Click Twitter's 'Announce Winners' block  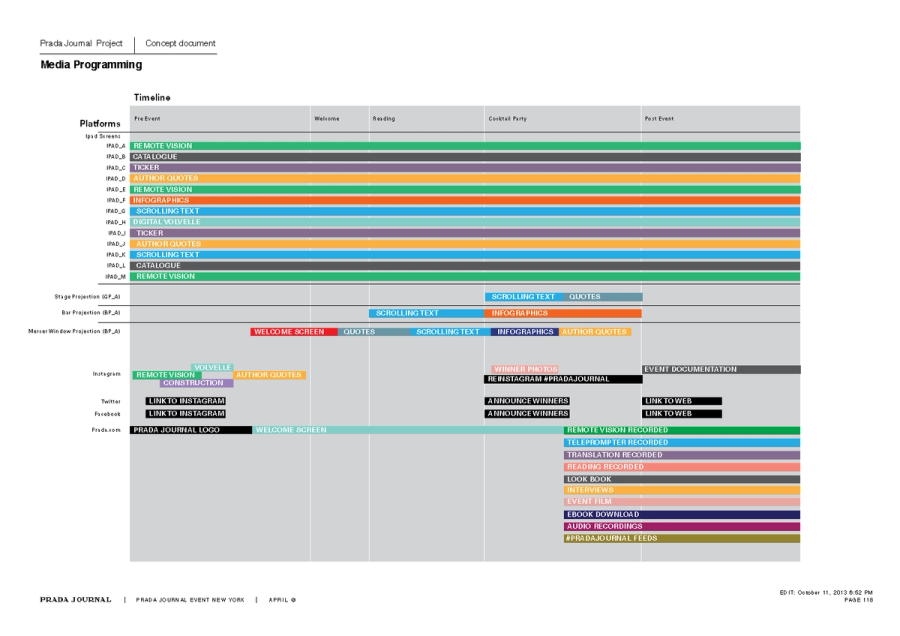(527, 401)
